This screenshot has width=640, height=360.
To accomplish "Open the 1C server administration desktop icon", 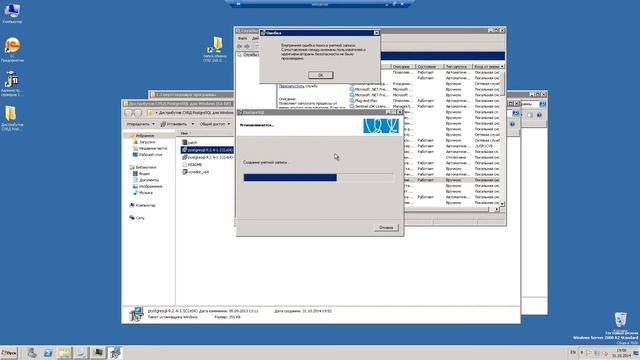I will click(12, 84).
